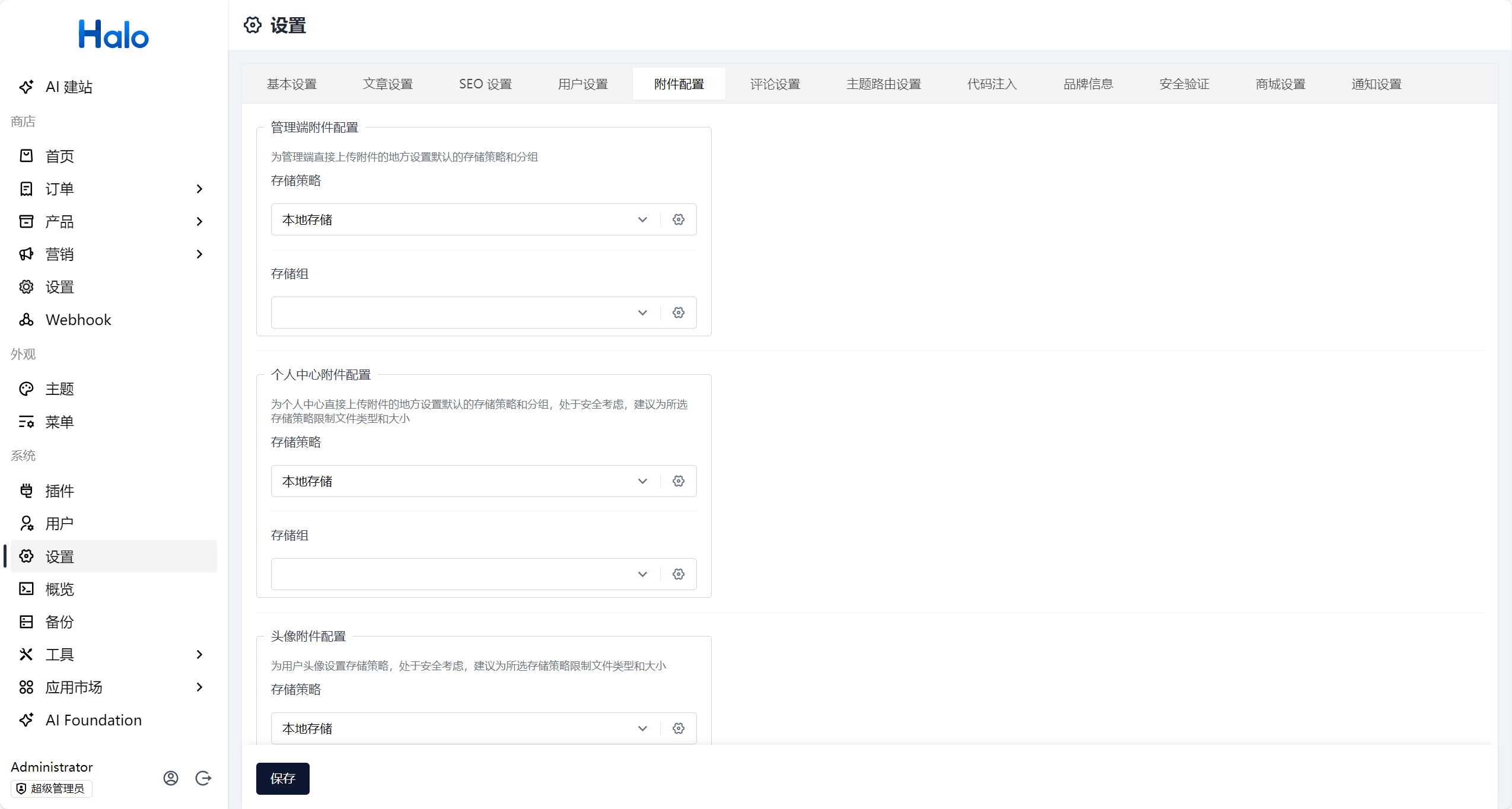Image resolution: width=1512 pixels, height=809 pixels.
Task: Click the Administrator username text
Action: click(52, 767)
